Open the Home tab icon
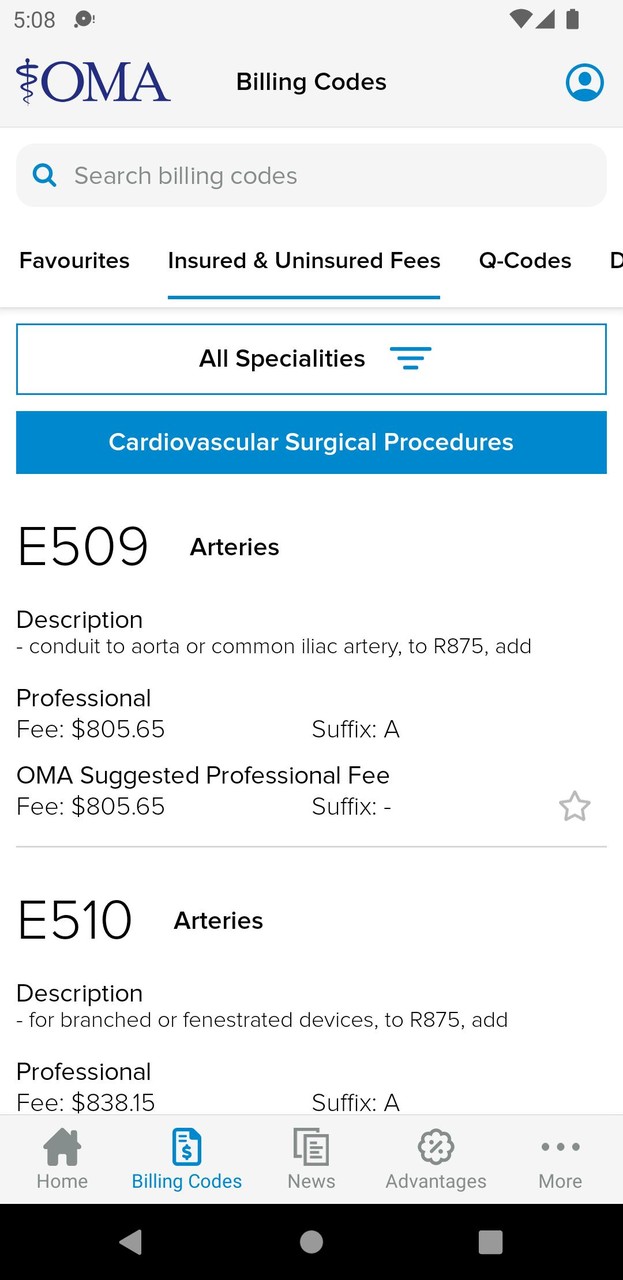Image resolution: width=623 pixels, height=1280 pixels. 62,1147
